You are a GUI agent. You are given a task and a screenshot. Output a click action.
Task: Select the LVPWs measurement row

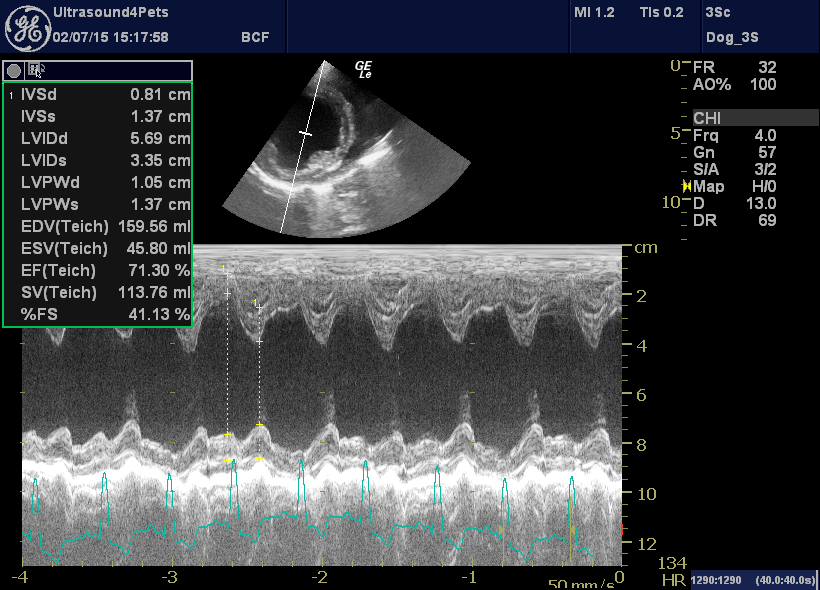[98, 205]
